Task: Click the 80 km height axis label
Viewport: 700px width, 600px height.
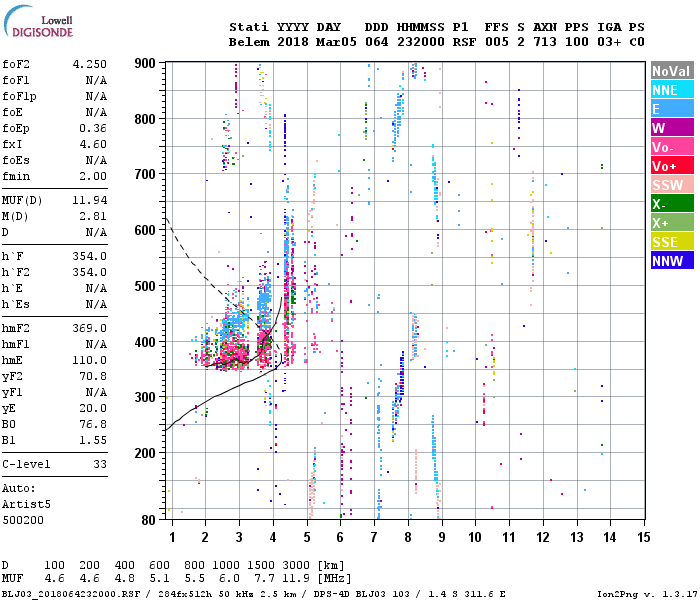Action: 148,521
